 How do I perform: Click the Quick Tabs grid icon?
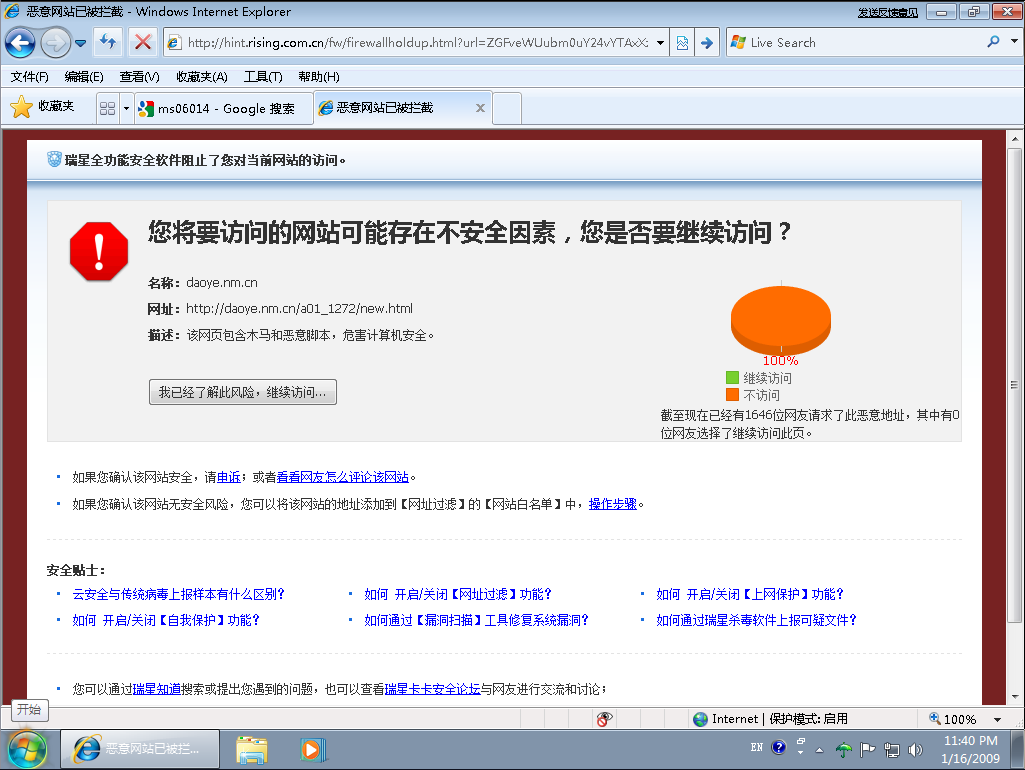point(107,108)
